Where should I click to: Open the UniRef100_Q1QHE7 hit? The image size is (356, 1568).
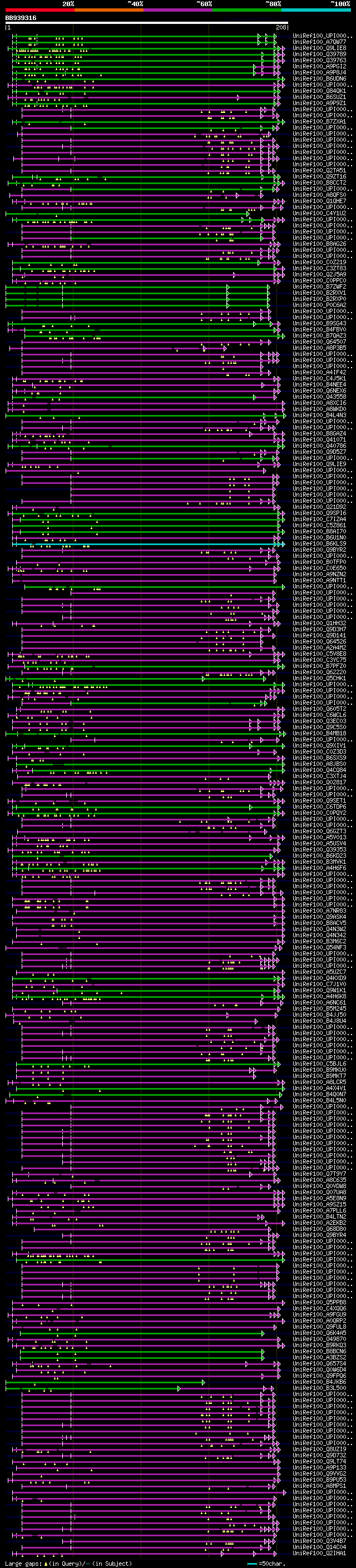(x=319, y=201)
